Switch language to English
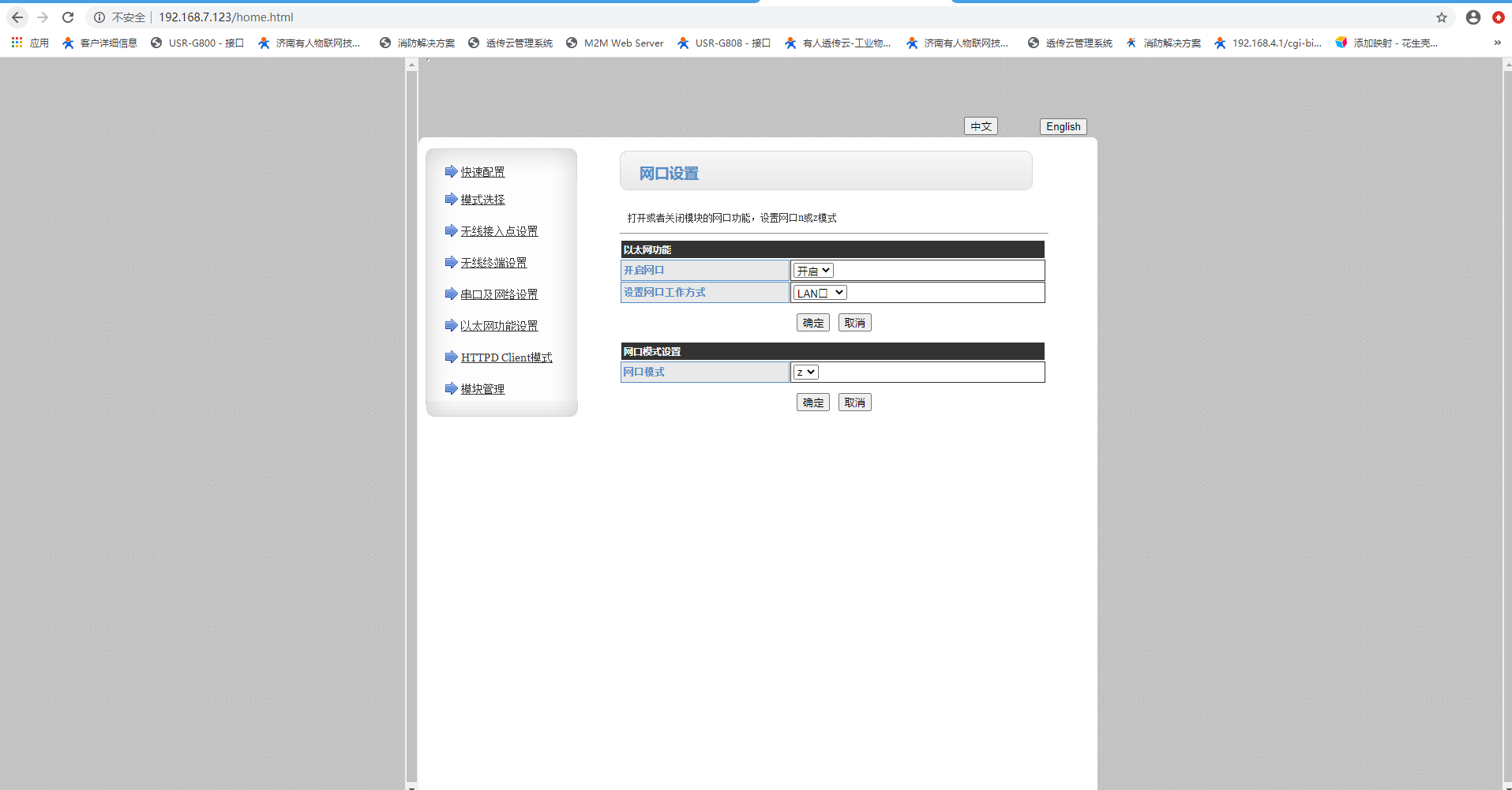Screen dimensions: 1512x790 [x=1063, y=126]
